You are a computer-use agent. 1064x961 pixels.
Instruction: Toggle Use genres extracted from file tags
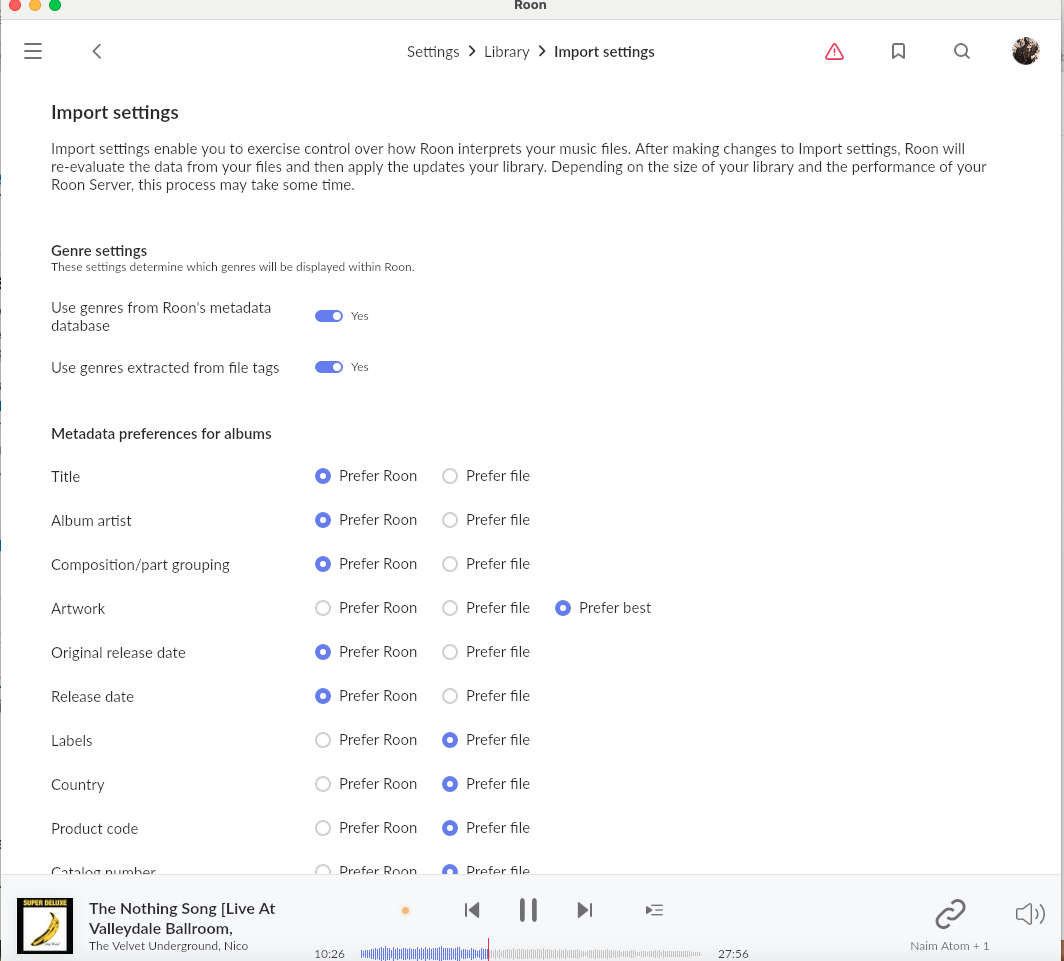[x=329, y=366]
